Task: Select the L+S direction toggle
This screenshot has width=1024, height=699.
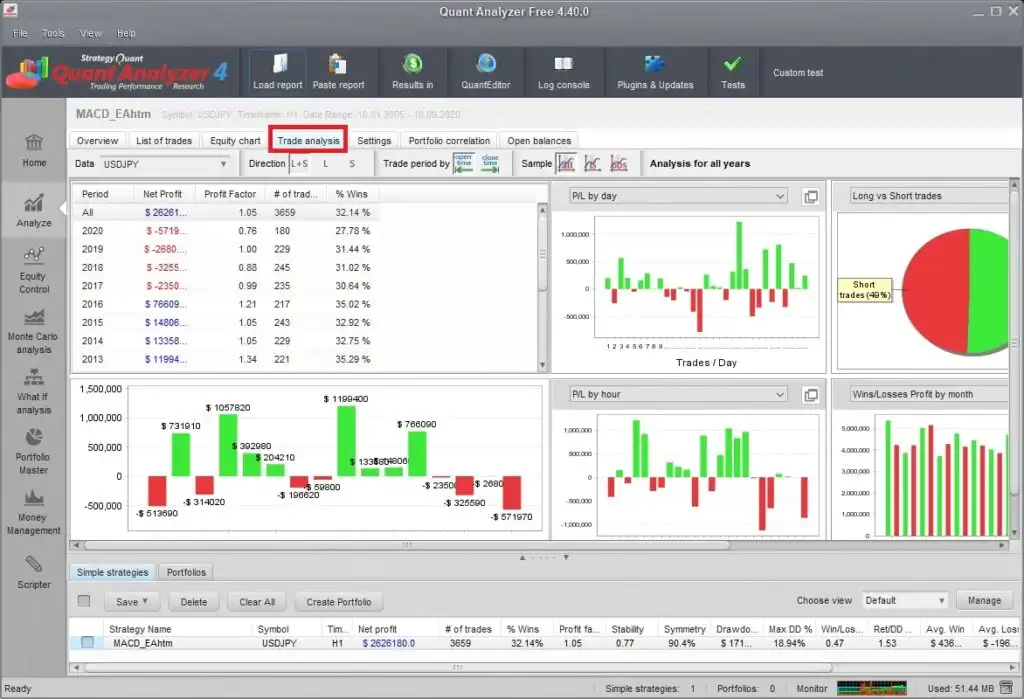Action: coord(299,164)
